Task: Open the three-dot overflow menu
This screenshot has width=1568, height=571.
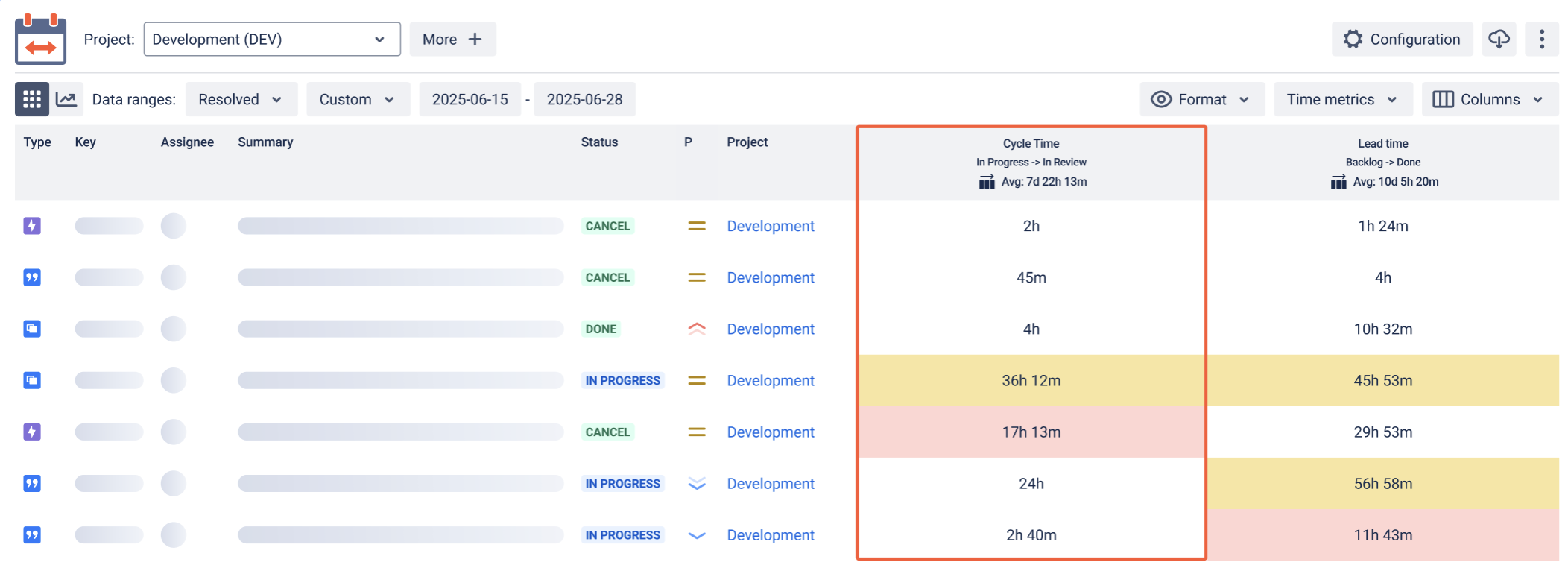Action: click(x=1542, y=39)
